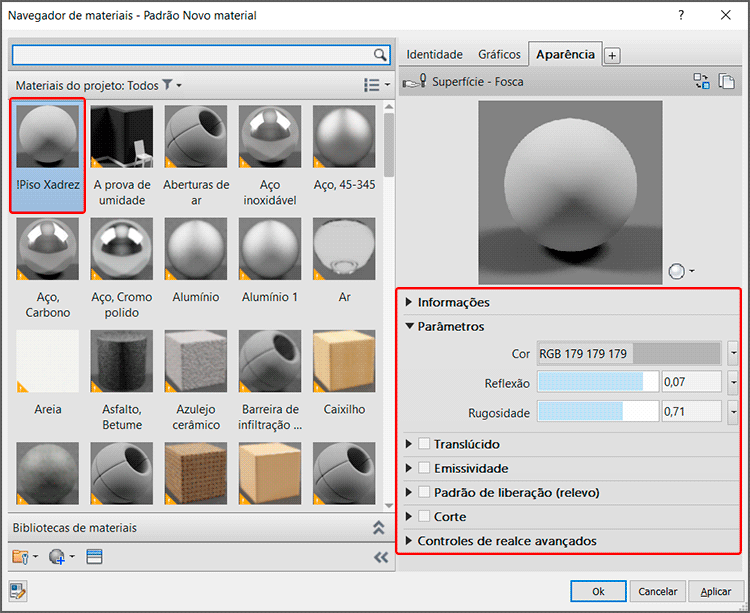
Task: Click the replace asset icon
Action: 702,81
